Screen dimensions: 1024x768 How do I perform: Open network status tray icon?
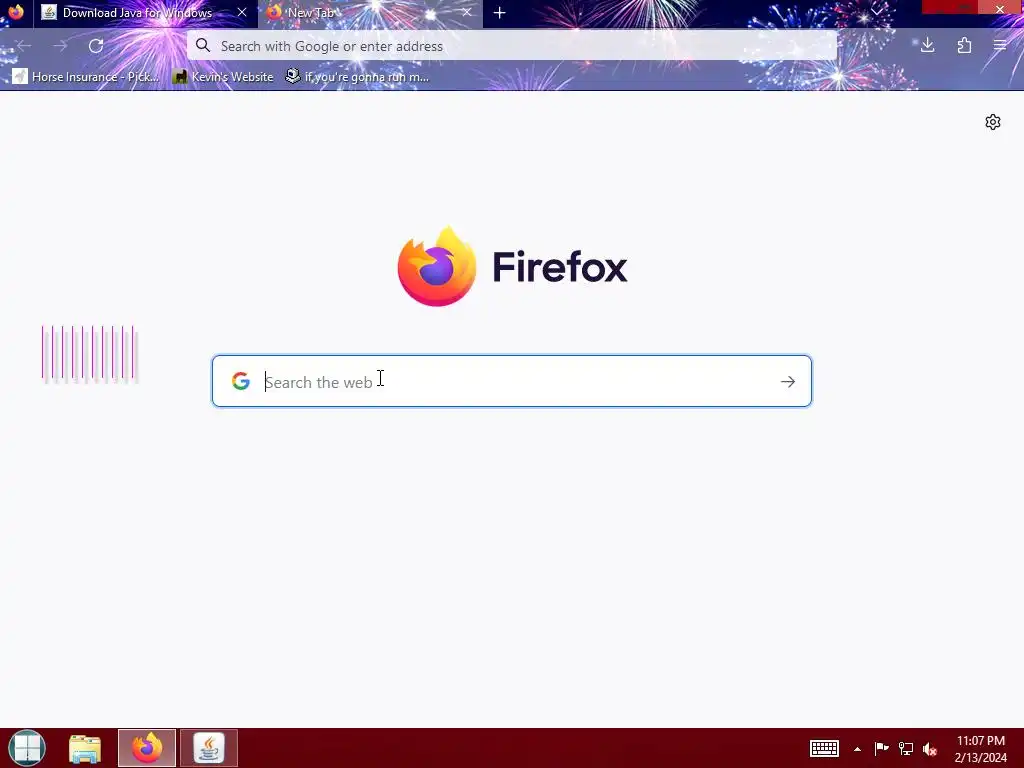tap(906, 748)
